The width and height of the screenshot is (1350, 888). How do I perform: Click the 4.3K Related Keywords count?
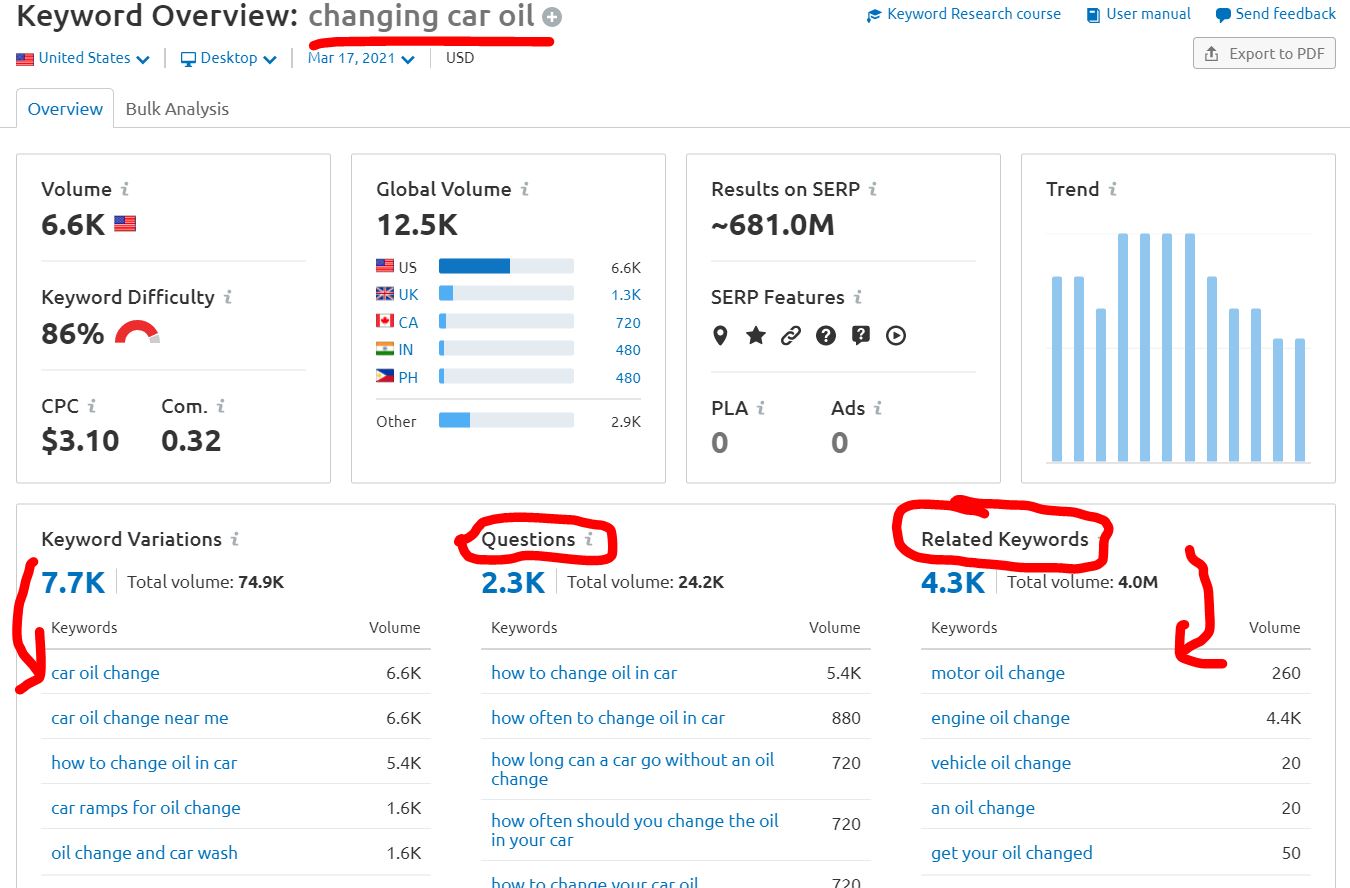click(x=953, y=582)
